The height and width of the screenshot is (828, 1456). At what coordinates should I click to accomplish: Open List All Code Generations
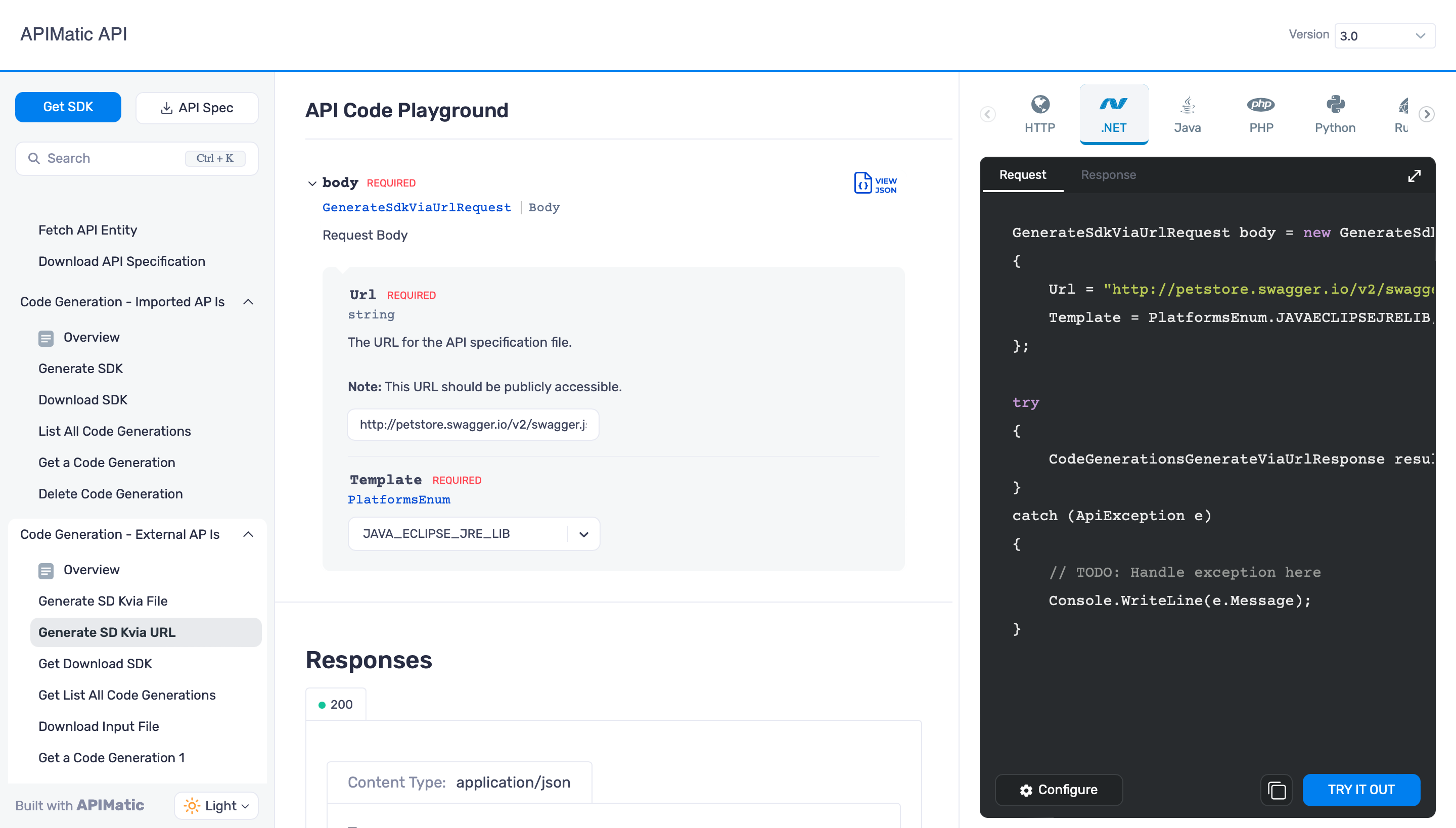[114, 431]
